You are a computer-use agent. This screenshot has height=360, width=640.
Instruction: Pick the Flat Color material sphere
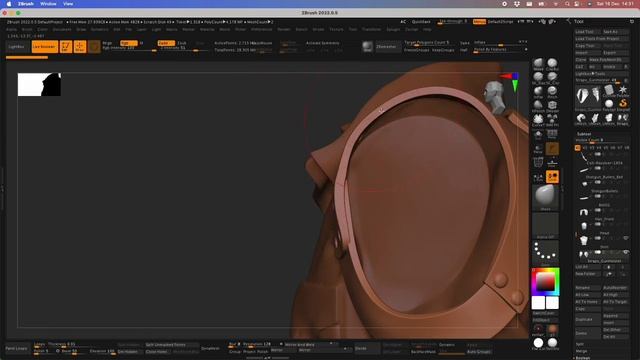coord(538,343)
